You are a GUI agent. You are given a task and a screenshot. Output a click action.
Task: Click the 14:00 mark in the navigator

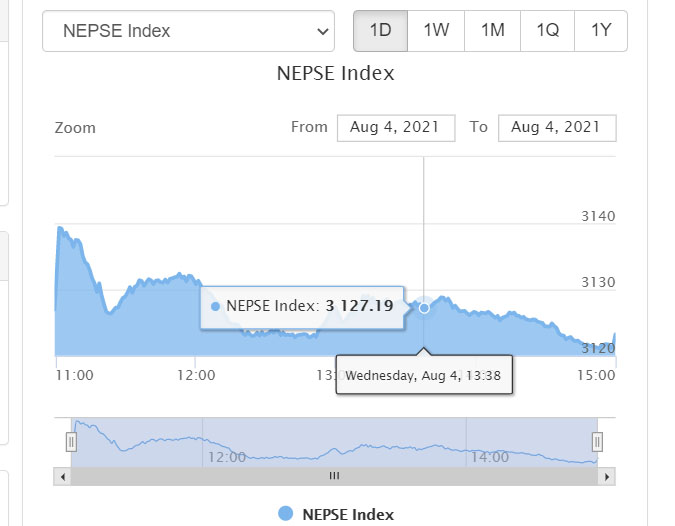(x=488, y=456)
